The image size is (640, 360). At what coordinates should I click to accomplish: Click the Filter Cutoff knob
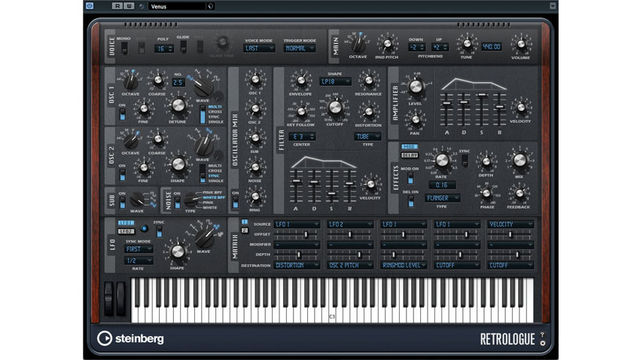pos(335,108)
